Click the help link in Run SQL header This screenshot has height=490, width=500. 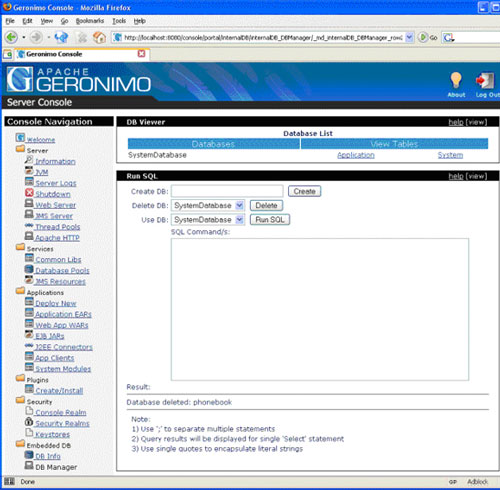(x=456, y=176)
